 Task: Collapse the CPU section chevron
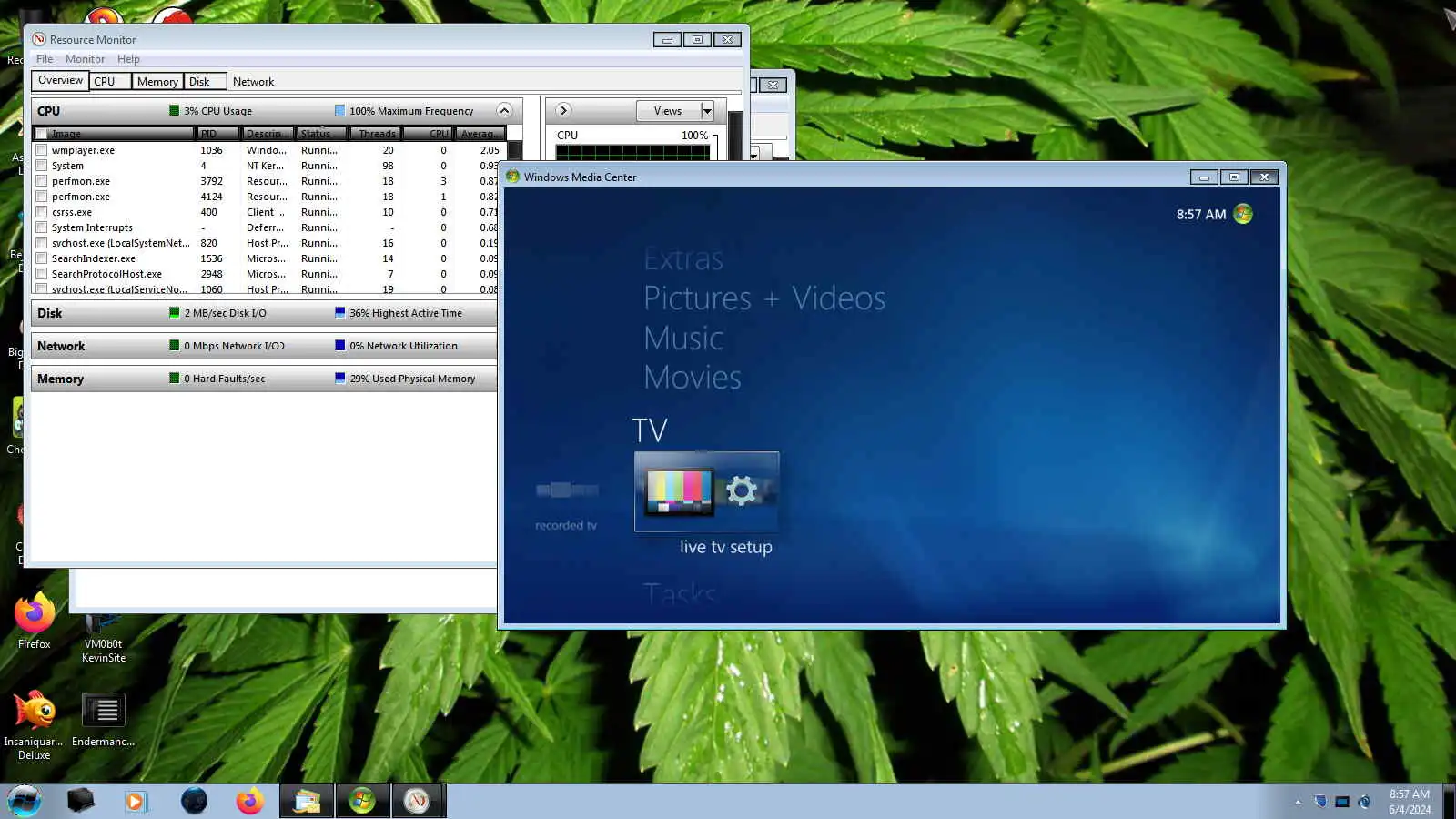pyautogui.click(x=504, y=110)
